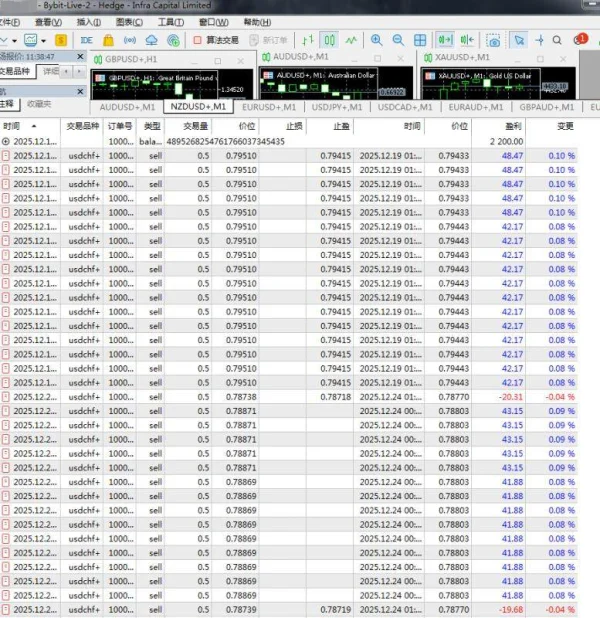This screenshot has width=600, height=618.
Task: Click the 交易品种 symbol column header
Action: tap(83, 127)
